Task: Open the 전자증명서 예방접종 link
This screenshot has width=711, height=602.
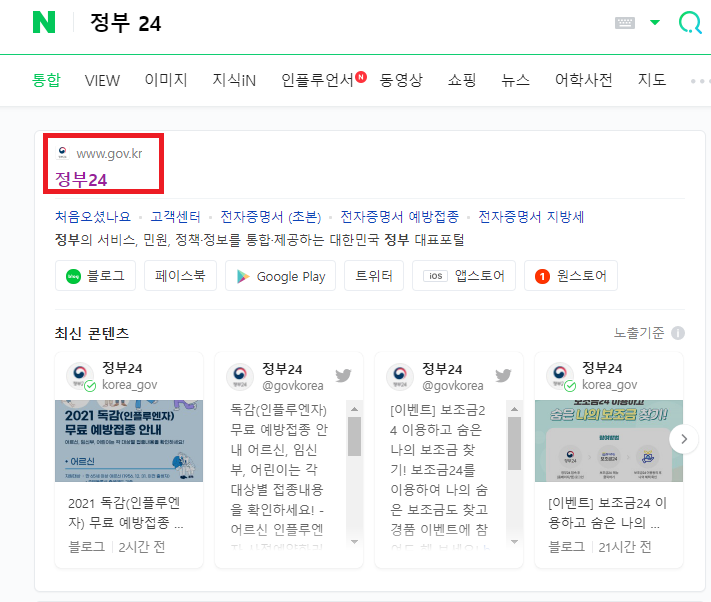Action: tap(399, 217)
